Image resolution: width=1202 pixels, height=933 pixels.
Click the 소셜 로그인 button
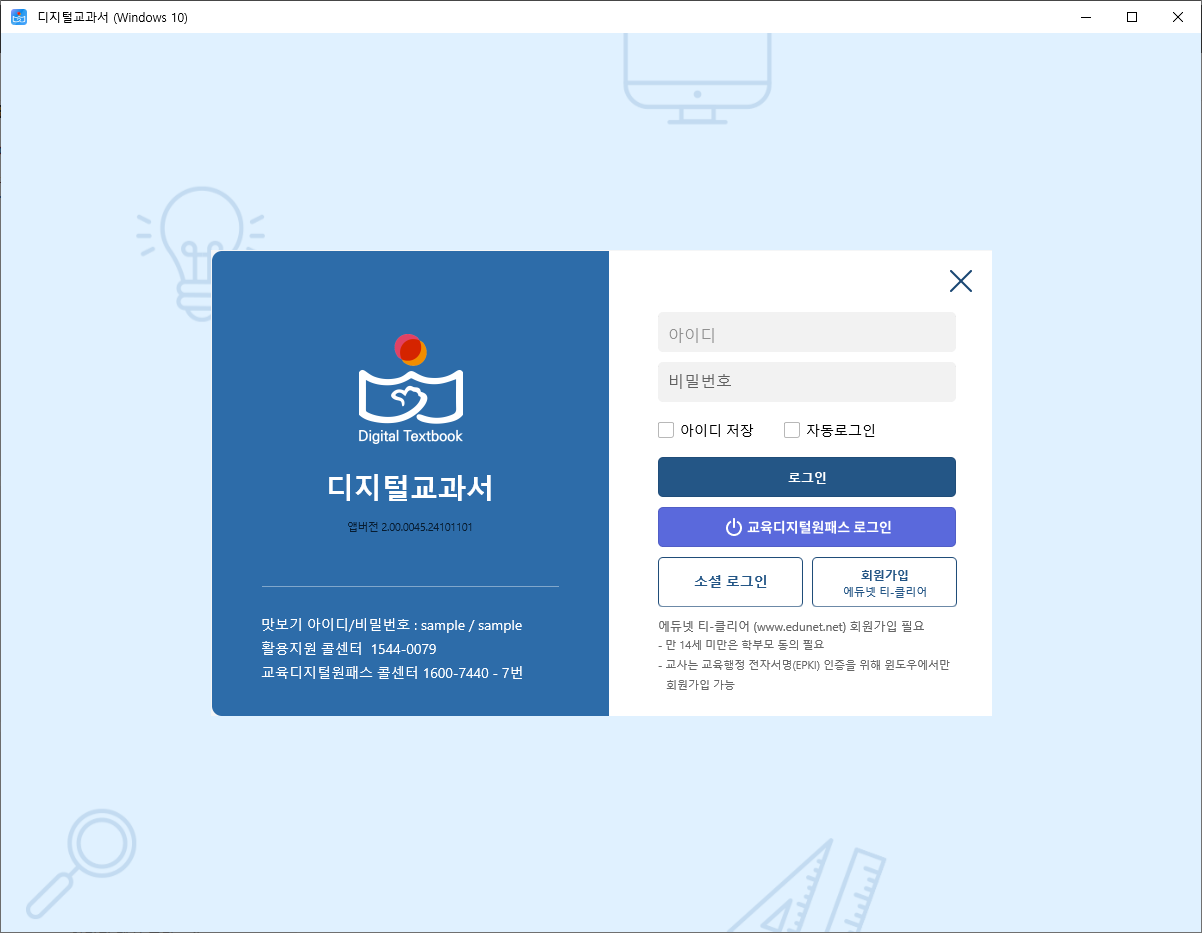(x=730, y=582)
